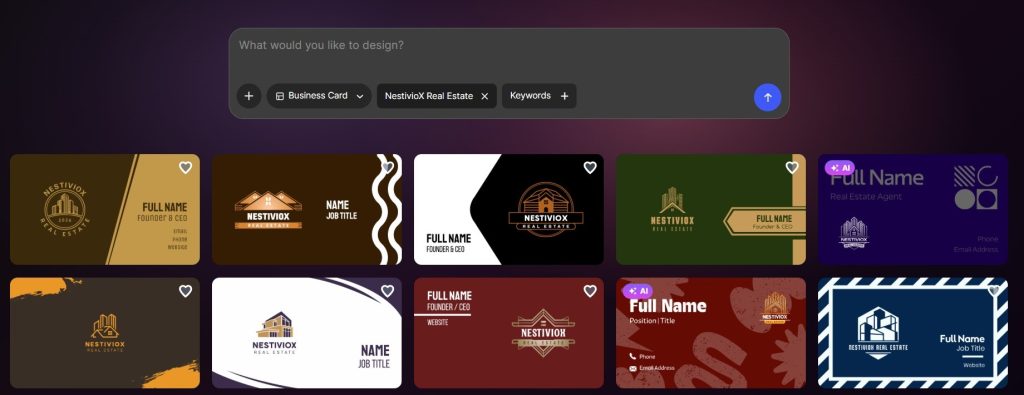This screenshot has height=395, width=1024.
Task: Open the white purple-curve house card template
Action: coord(307,333)
